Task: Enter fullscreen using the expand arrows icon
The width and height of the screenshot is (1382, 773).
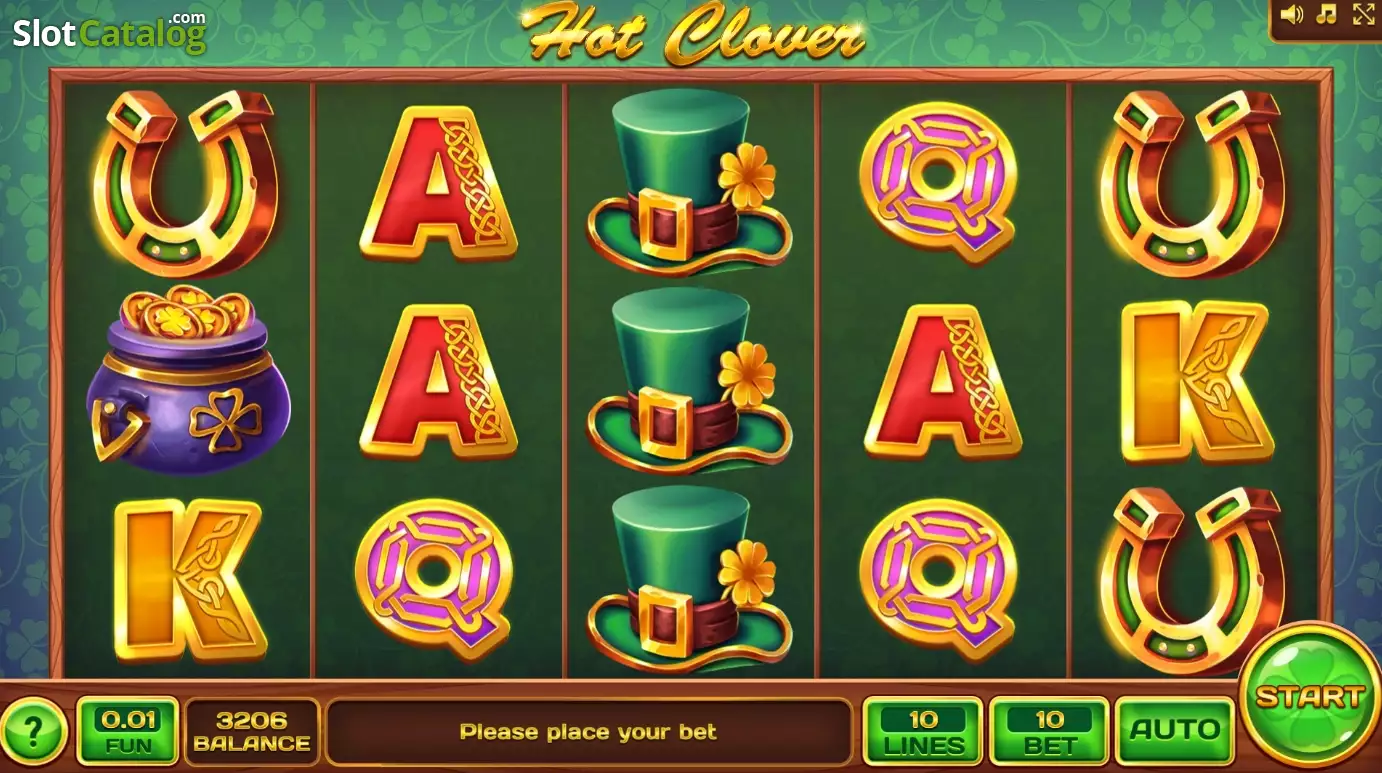Action: 1364,14
